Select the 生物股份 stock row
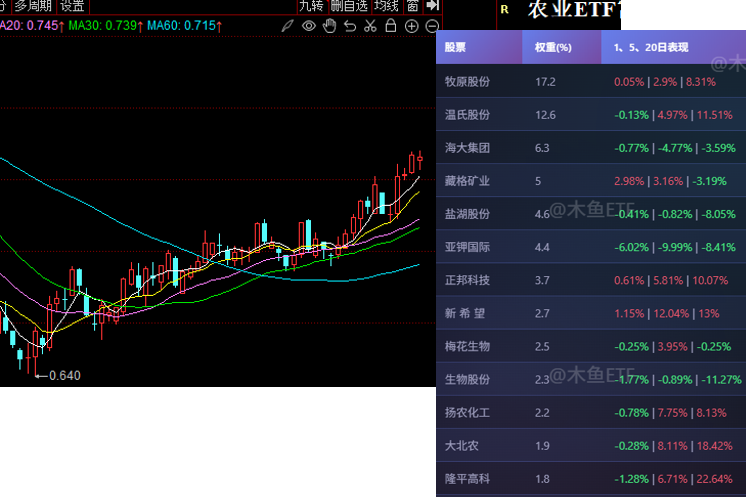This screenshot has width=746, height=497. 591,380
